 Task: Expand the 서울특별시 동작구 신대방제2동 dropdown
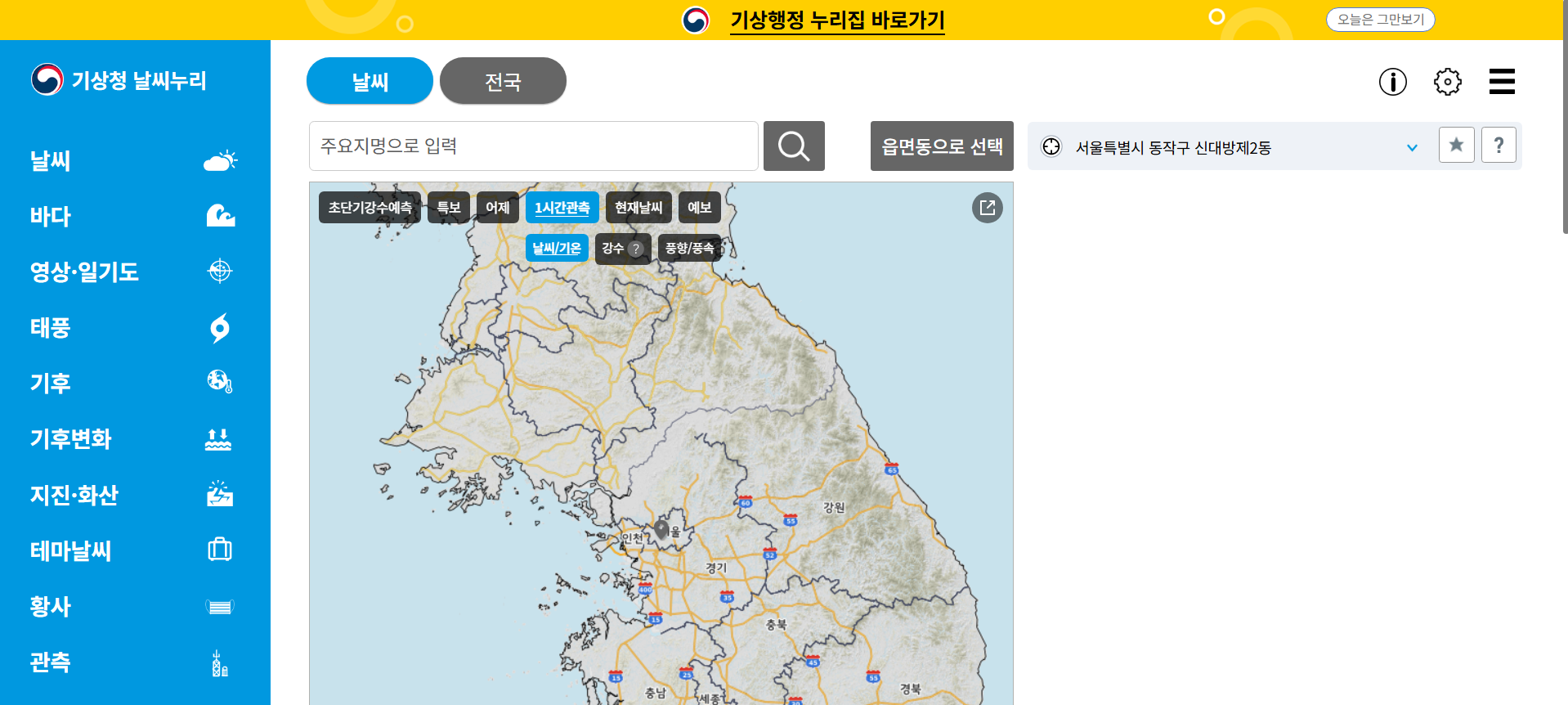(x=1412, y=147)
